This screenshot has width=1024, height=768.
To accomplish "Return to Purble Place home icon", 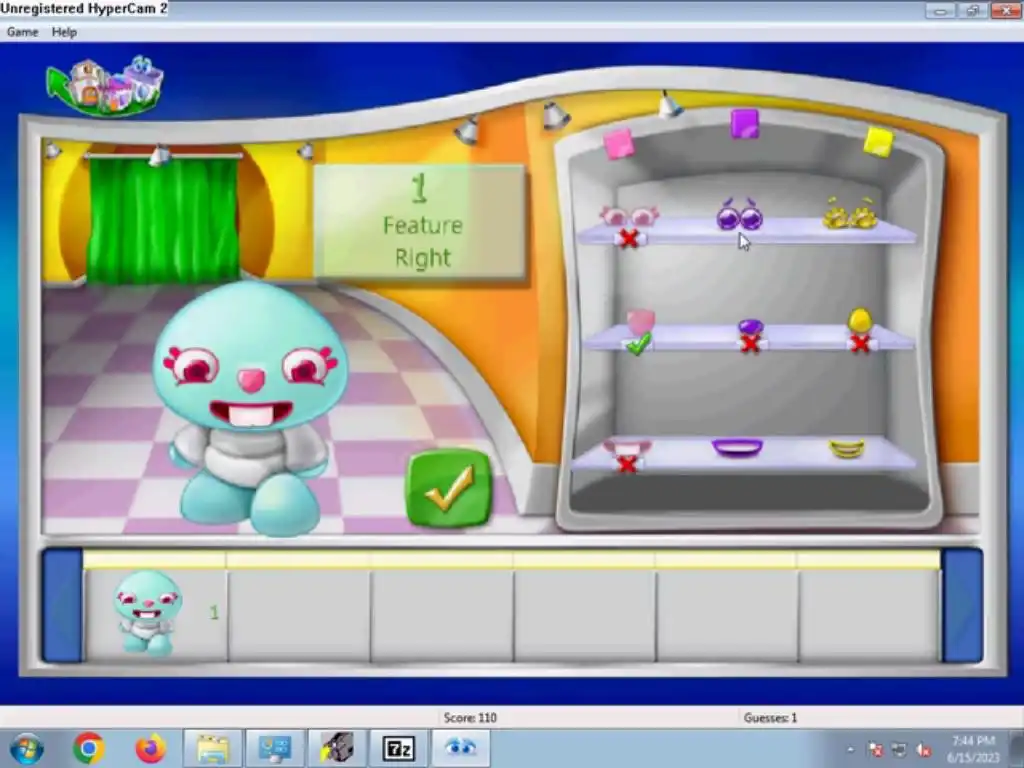I will [x=105, y=86].
